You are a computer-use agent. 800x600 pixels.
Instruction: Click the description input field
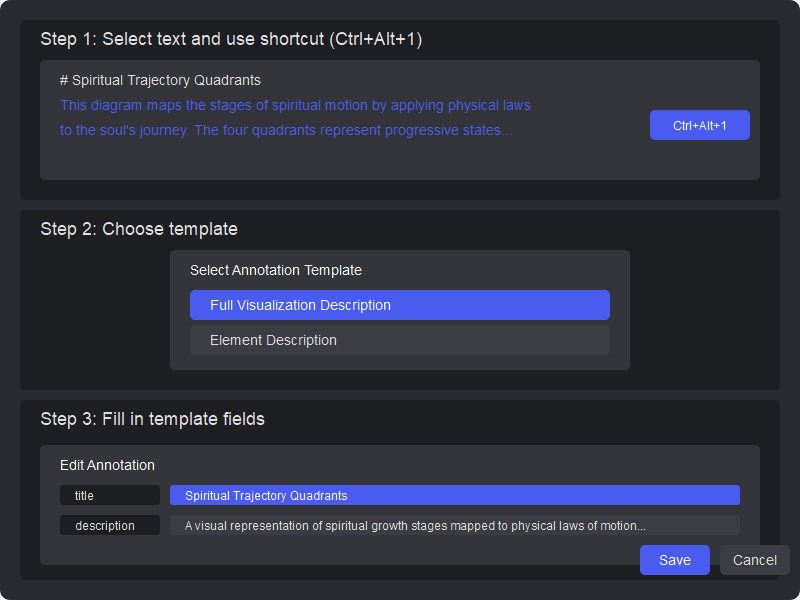[x=455, y=525]
